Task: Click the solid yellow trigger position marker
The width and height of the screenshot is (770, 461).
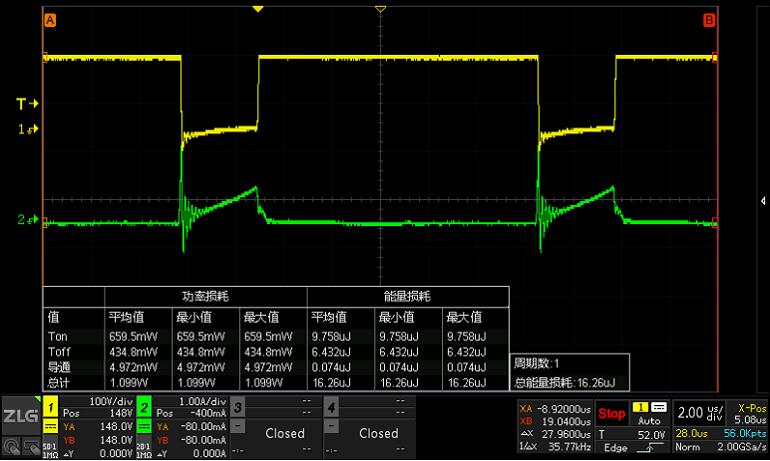Action: pyautogui.click(x=258, y=9)
